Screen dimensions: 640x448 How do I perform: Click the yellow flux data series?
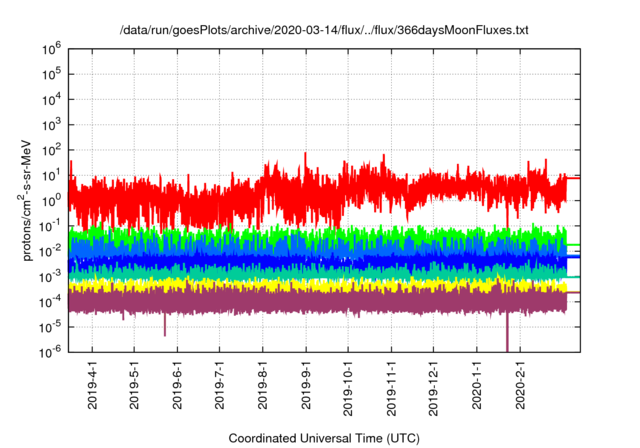tap(318, 285)
